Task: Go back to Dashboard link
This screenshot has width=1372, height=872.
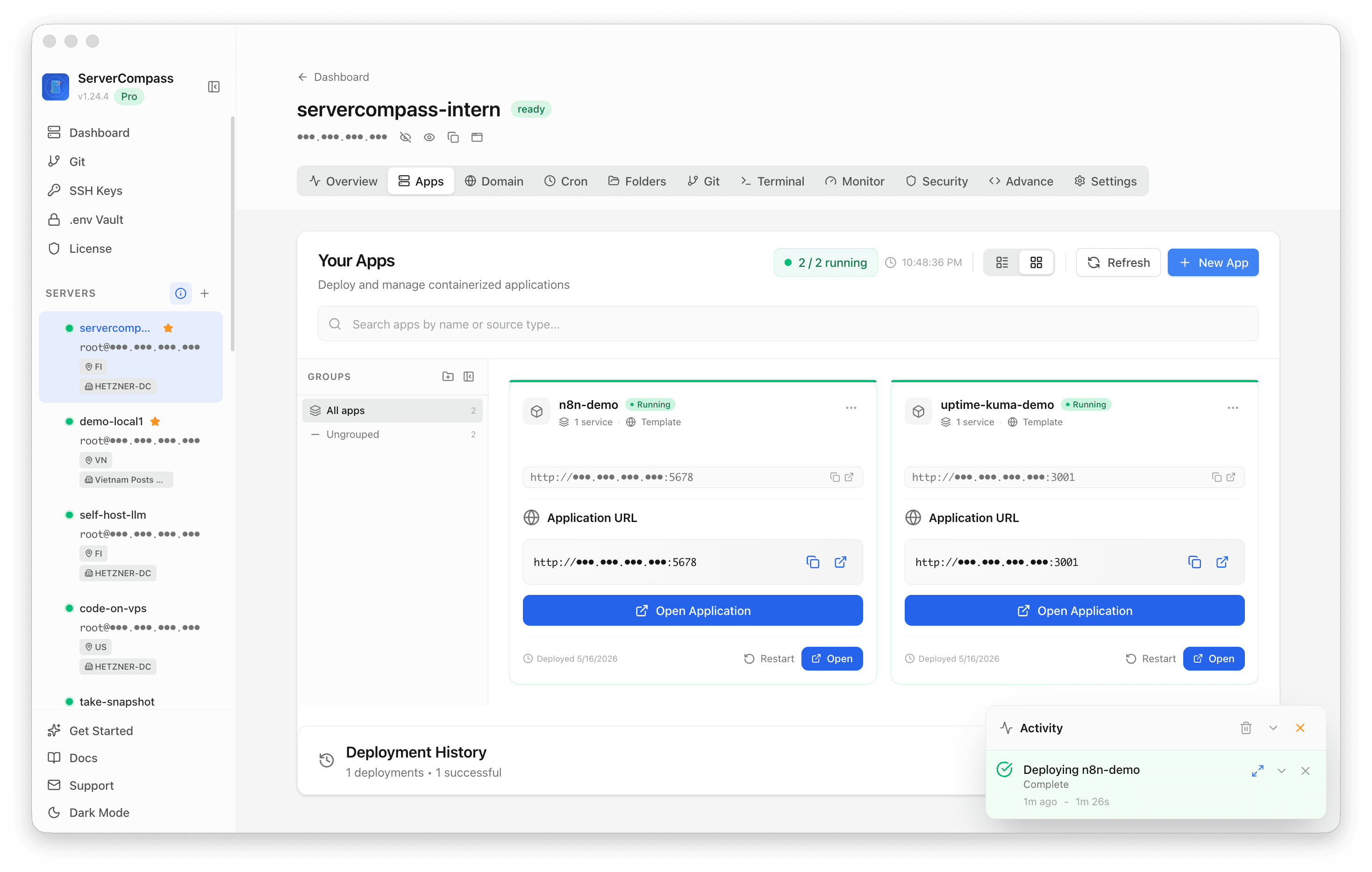Action: 333,77
